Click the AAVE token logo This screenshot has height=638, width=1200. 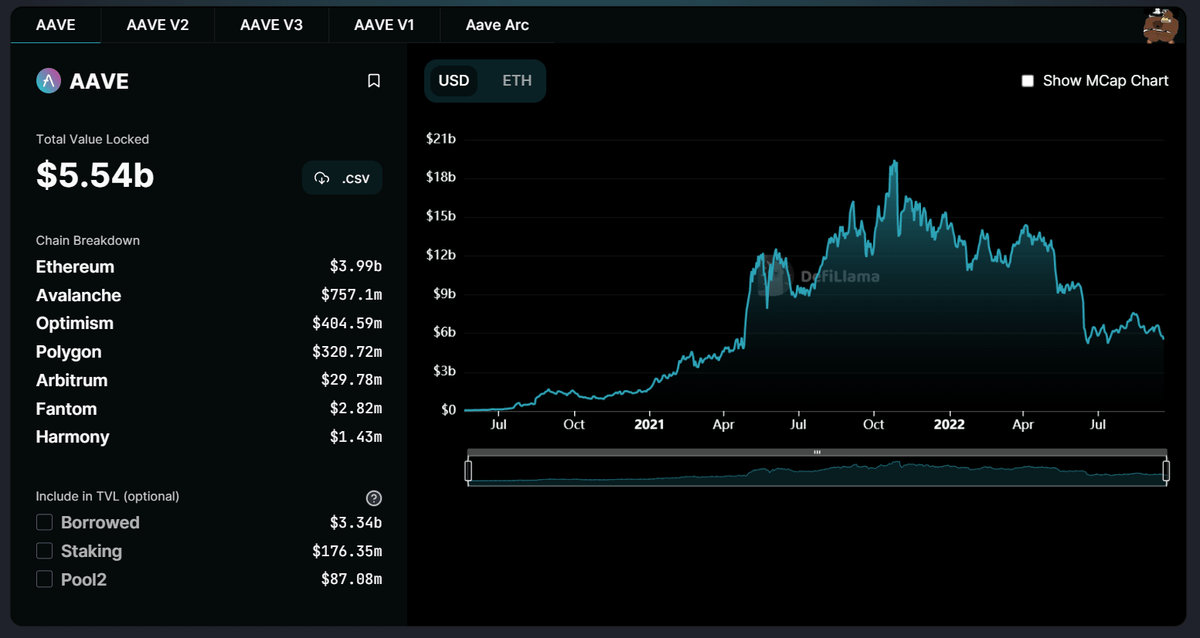pos(48,81)
